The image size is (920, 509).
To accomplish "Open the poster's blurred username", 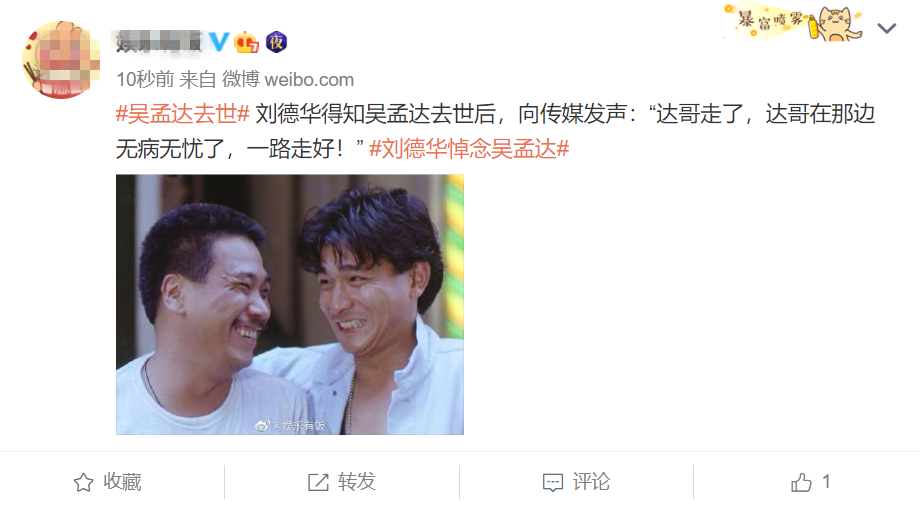I will click(x=160, y=42).
